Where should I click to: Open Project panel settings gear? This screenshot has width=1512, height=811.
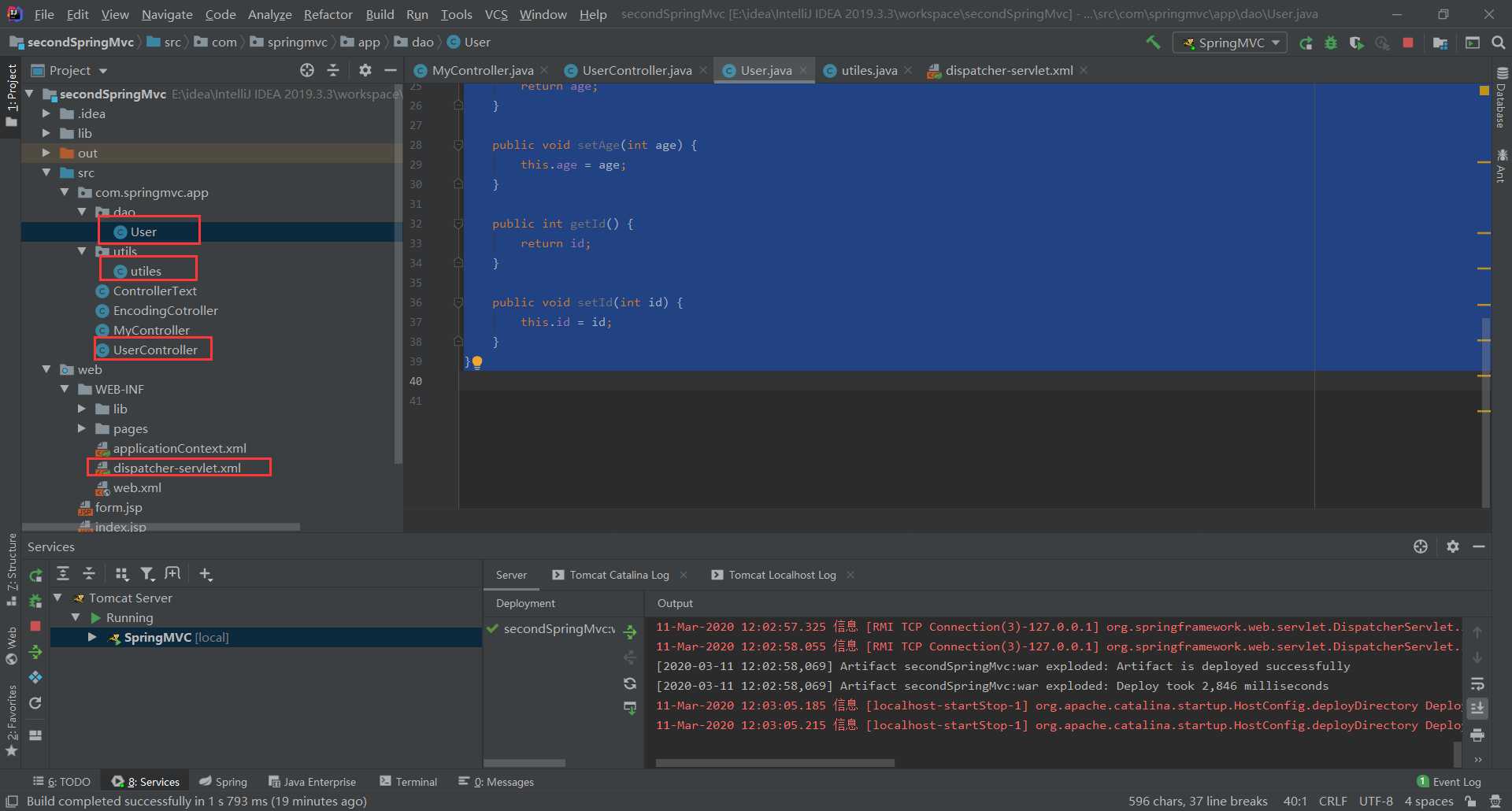[x=365, y=70]
